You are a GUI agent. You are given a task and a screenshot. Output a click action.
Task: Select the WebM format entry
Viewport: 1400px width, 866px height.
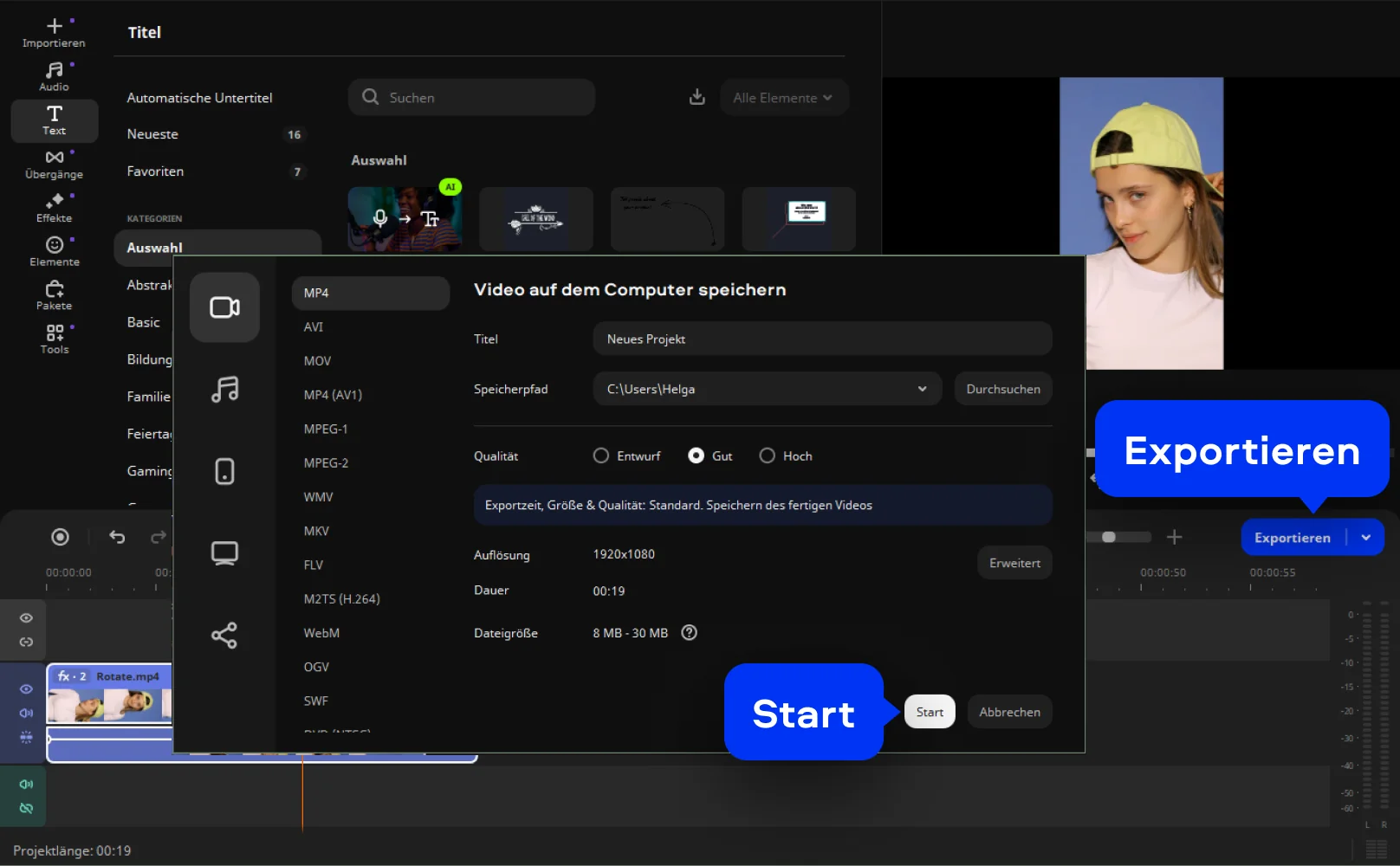click(321, 633)
